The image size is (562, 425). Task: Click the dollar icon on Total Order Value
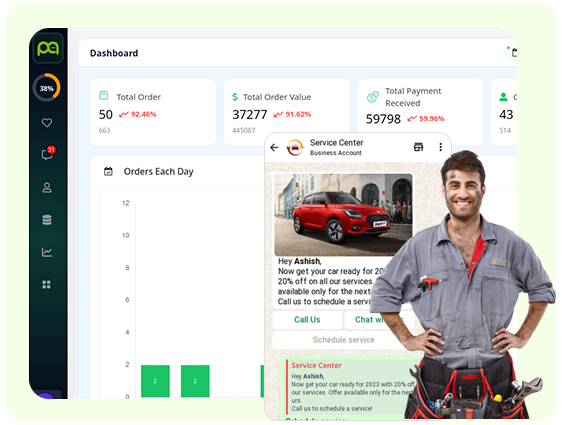tap(235, 97)
